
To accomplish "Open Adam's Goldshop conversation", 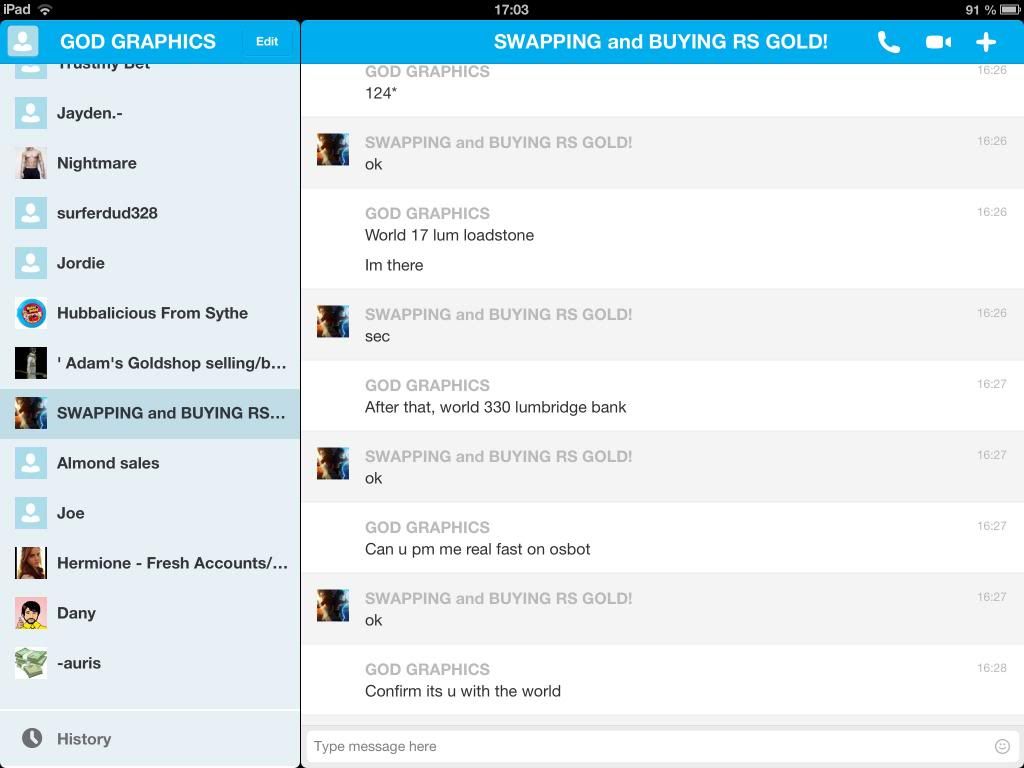I will [171, 363].
